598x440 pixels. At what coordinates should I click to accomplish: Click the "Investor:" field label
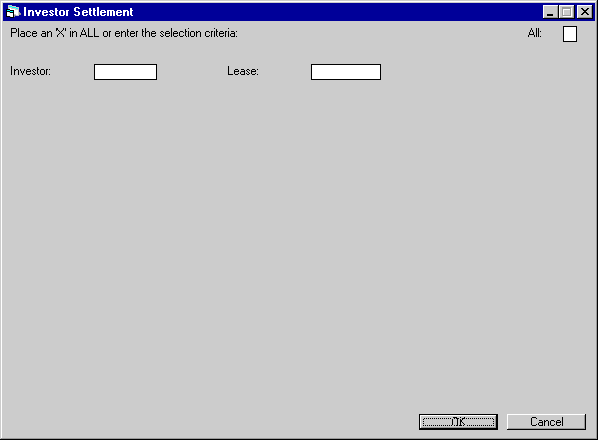tap(30, 71)
